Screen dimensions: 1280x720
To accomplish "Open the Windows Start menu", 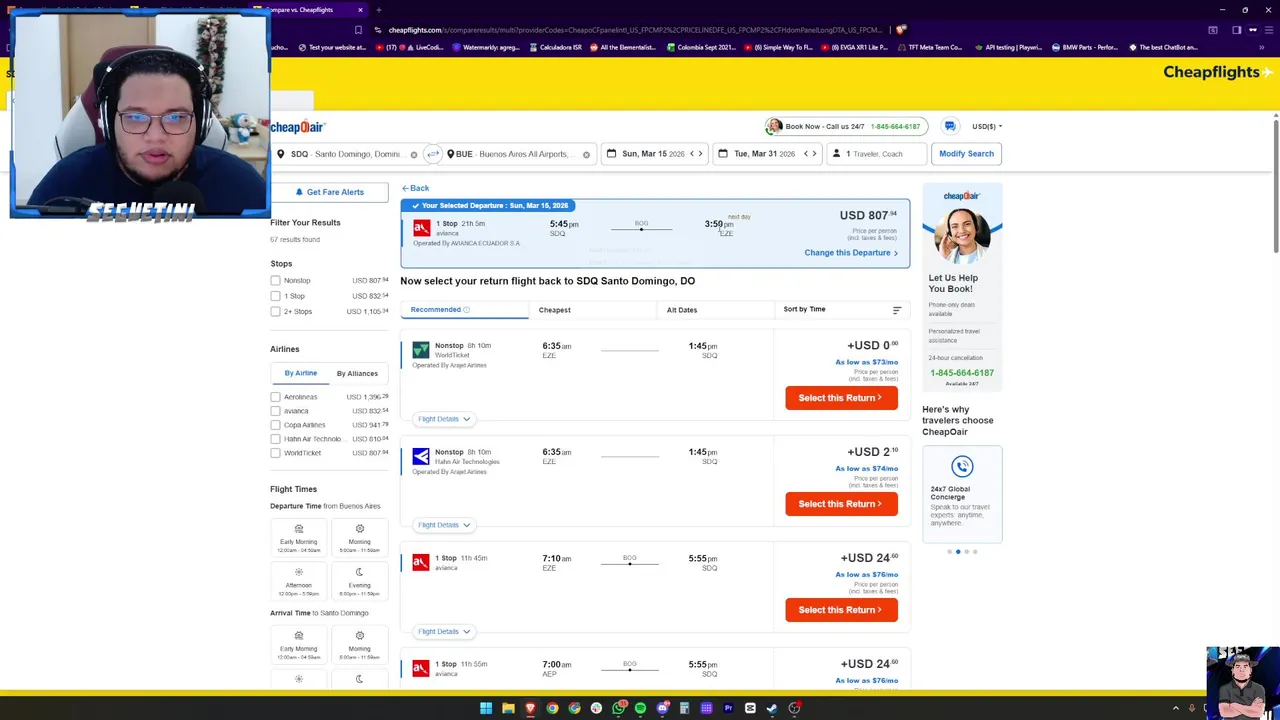I will coord(486,708).
